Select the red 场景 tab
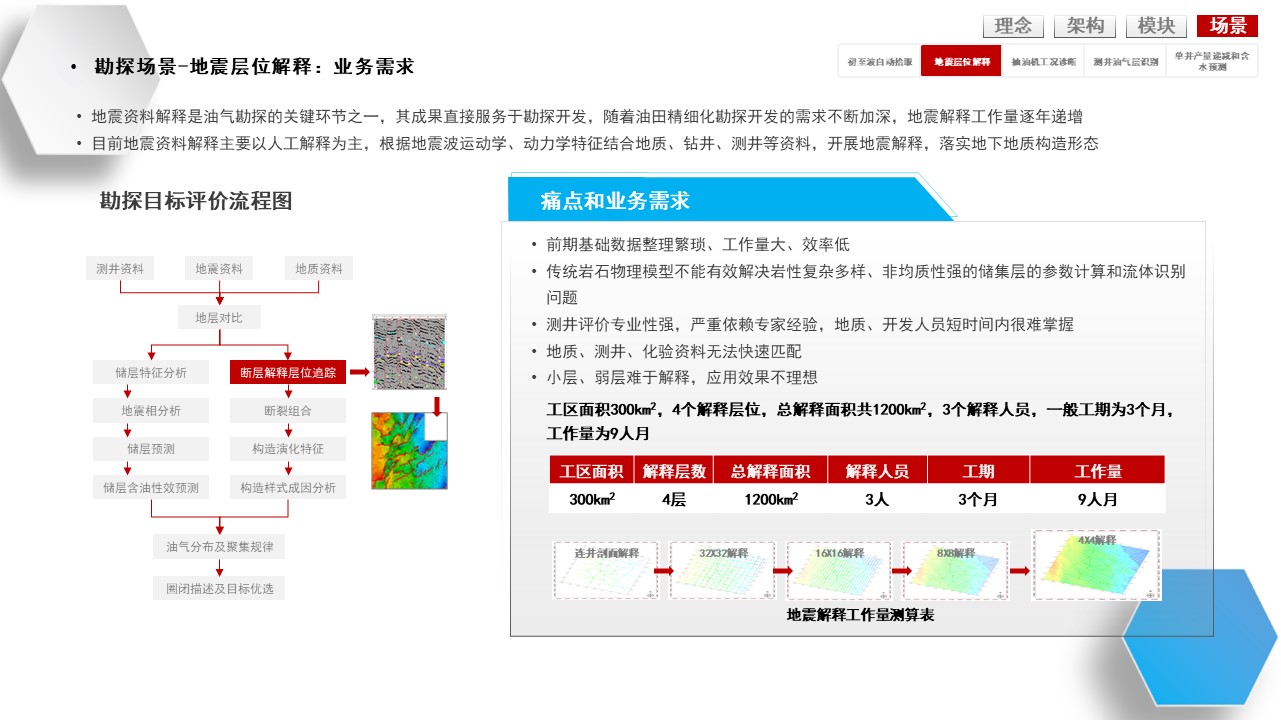This screenshot has width=1281, height=720. coord(1227,26)
